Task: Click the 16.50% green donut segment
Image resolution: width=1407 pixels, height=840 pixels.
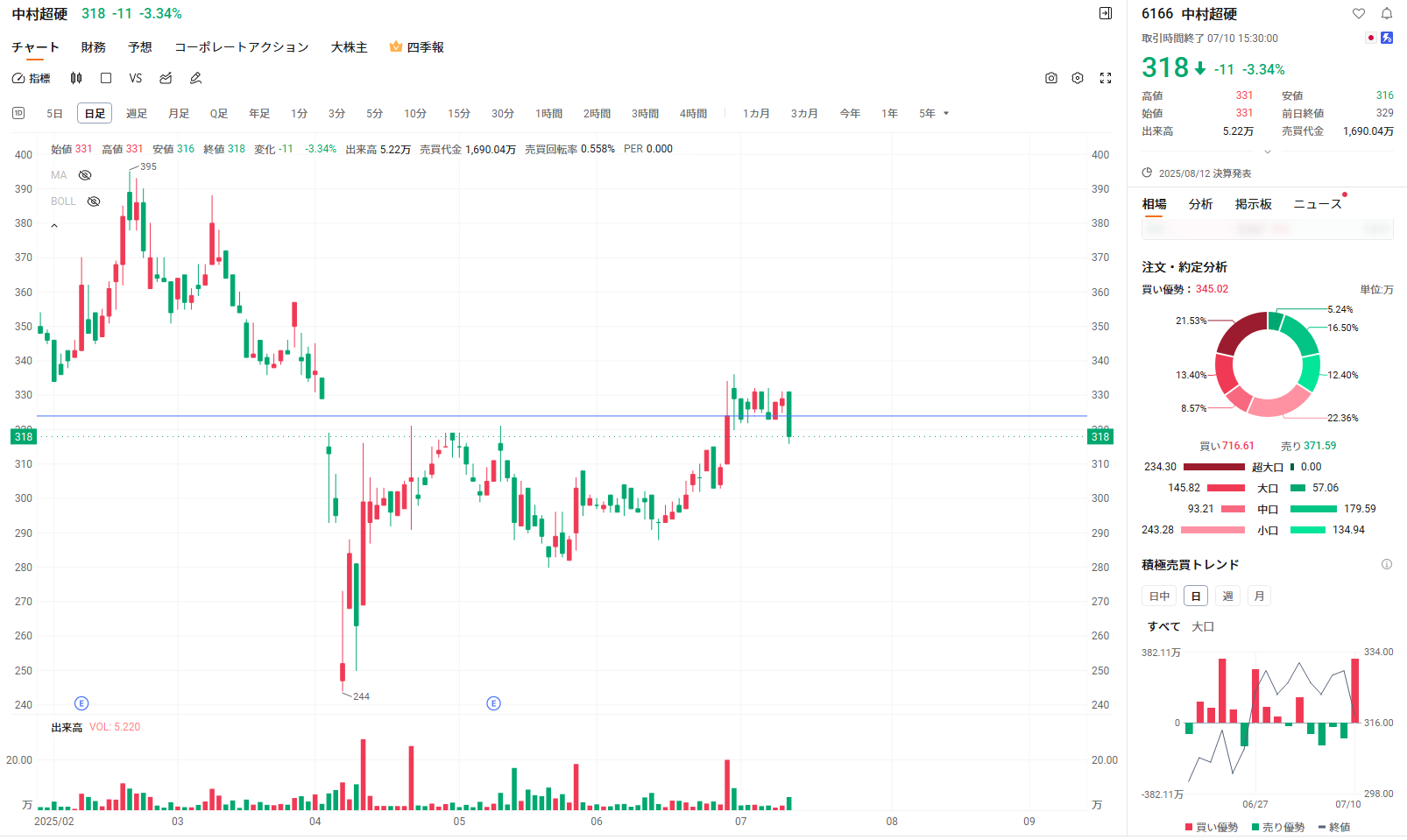Action: click(x=1303, y=335)
